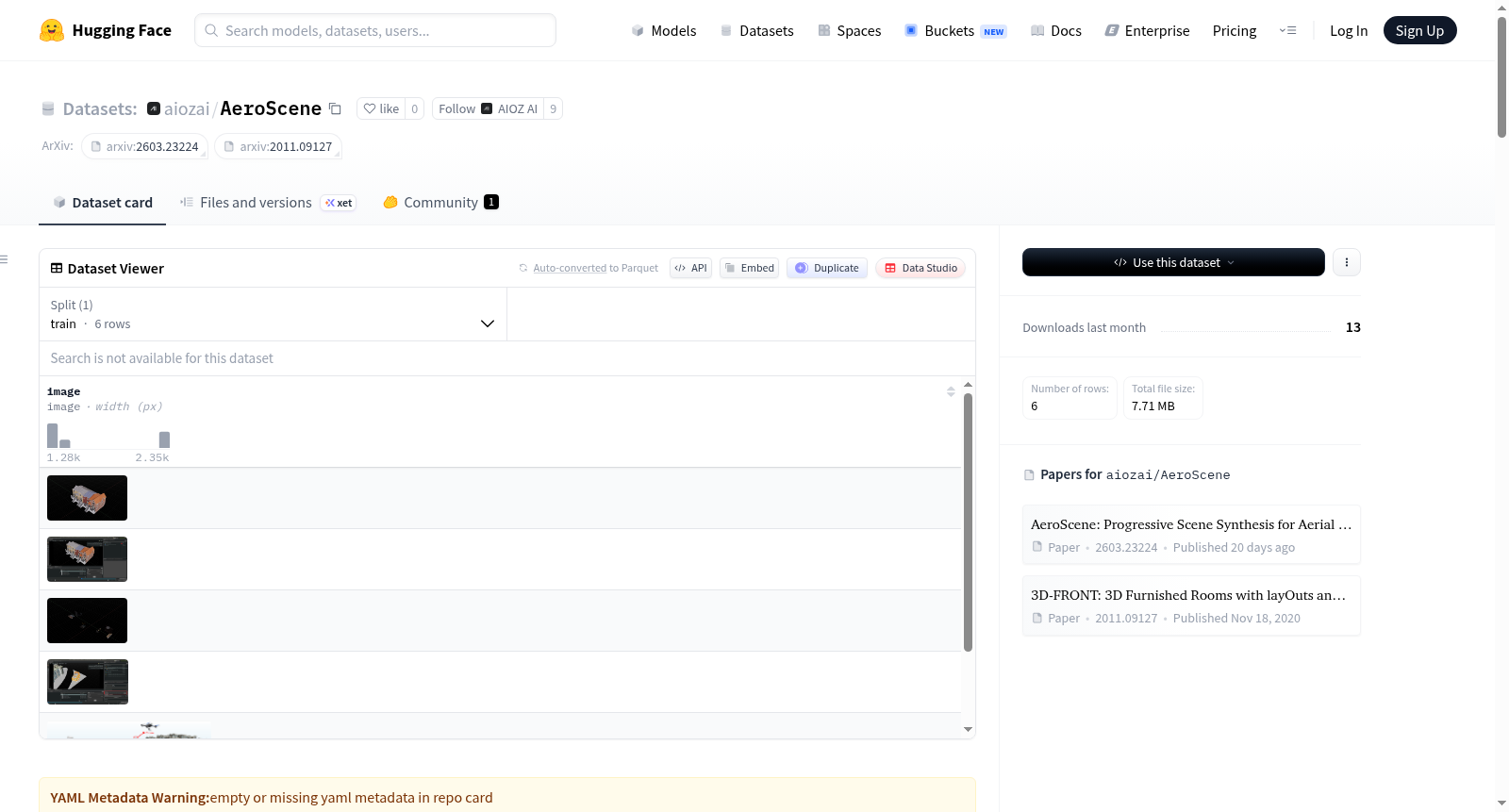
Task: Click the Number of rows 6 box
Action: (x=1070, y=398)
